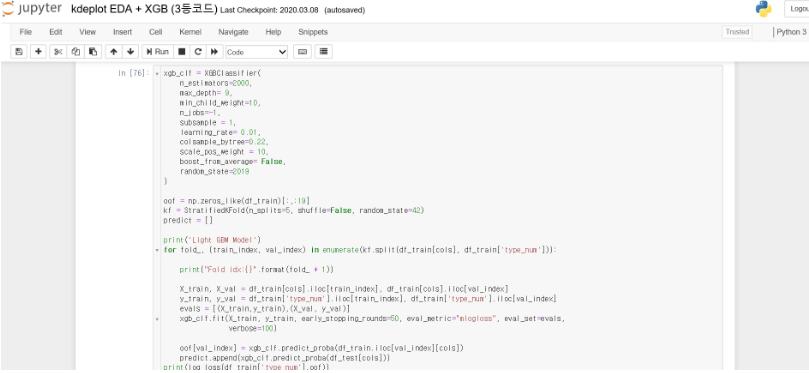
Task: Paste cells below icon
Action: tap(92, 52)
